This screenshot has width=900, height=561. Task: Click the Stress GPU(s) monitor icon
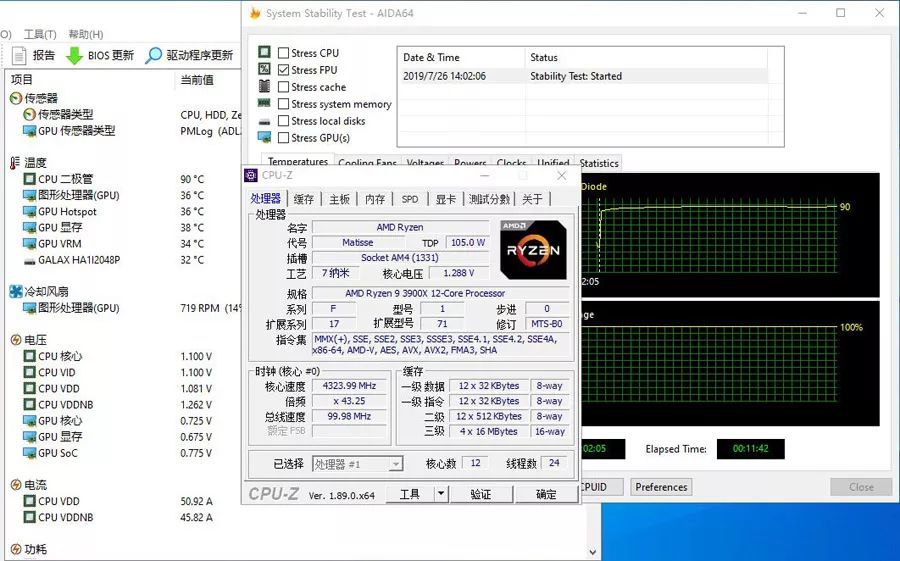[x=264, y=137]
